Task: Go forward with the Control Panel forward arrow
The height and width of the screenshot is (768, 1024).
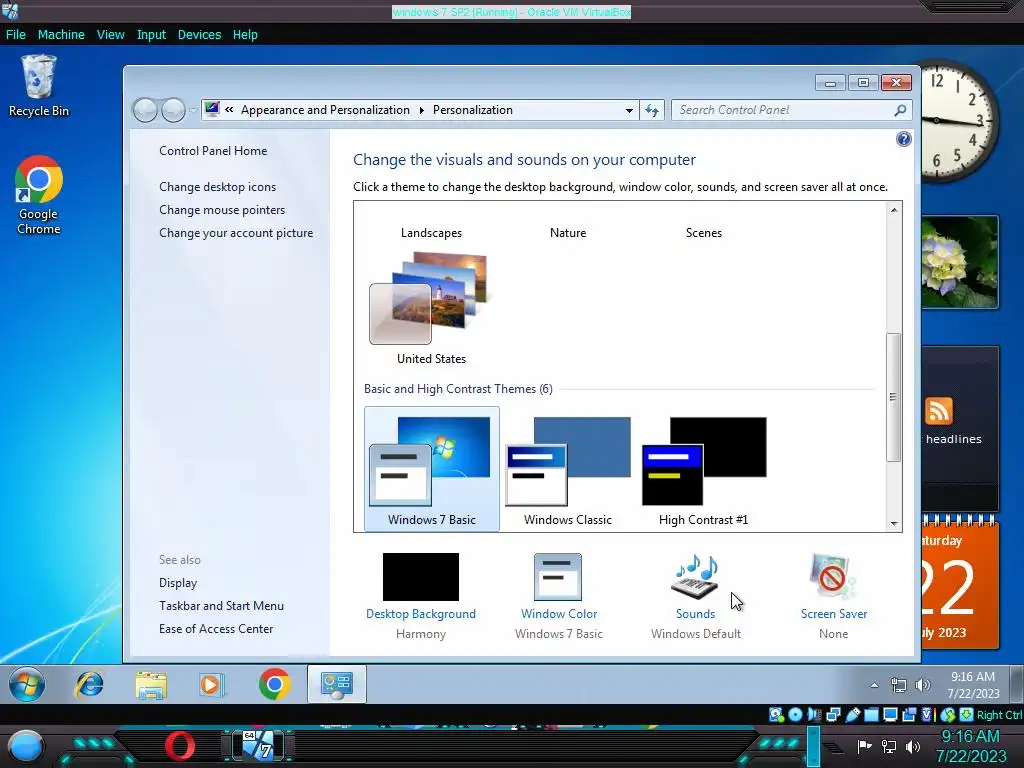Action: pyautogui.click(x=173, y=110)
